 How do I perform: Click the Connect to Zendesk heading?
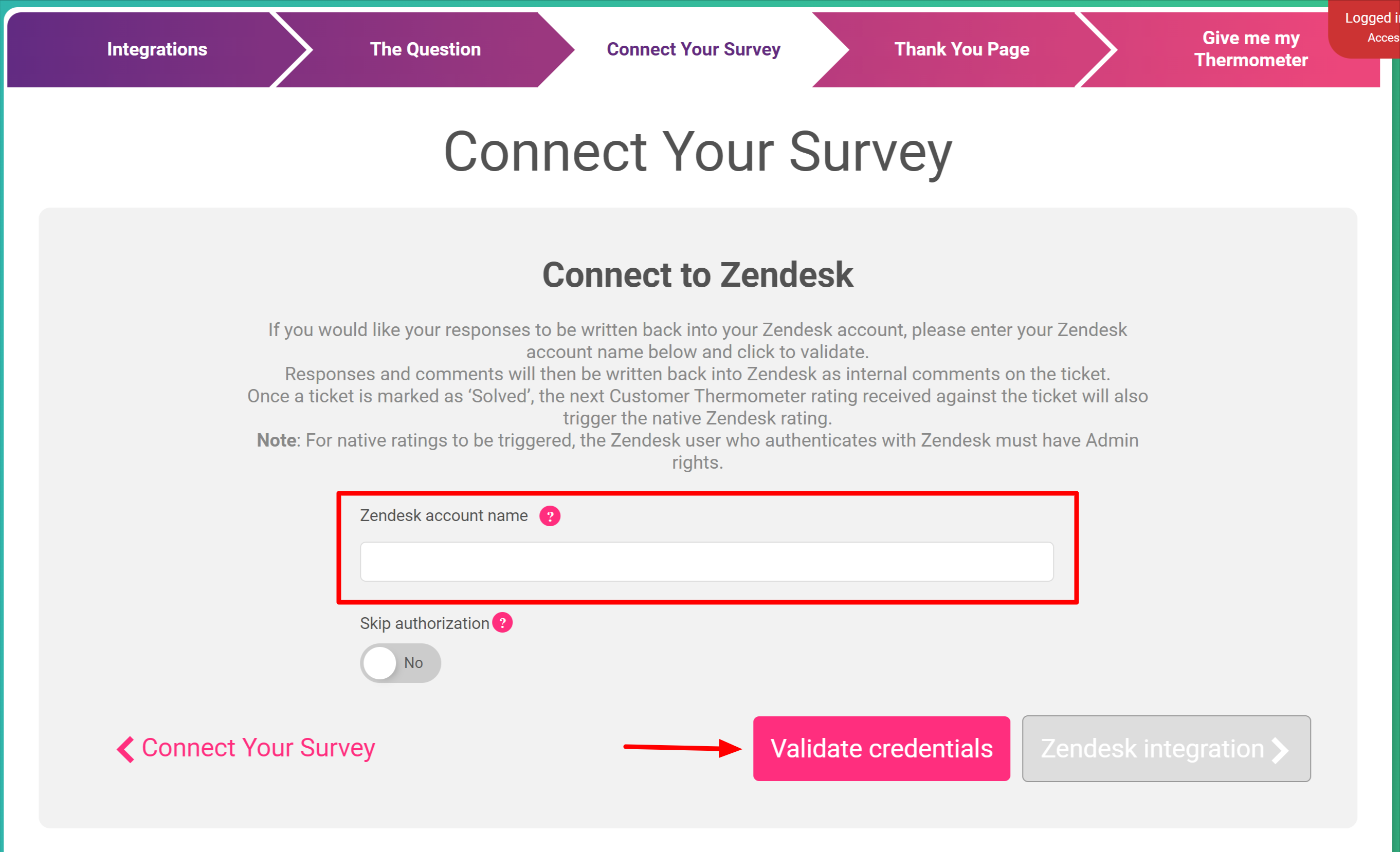pos(698,275)
